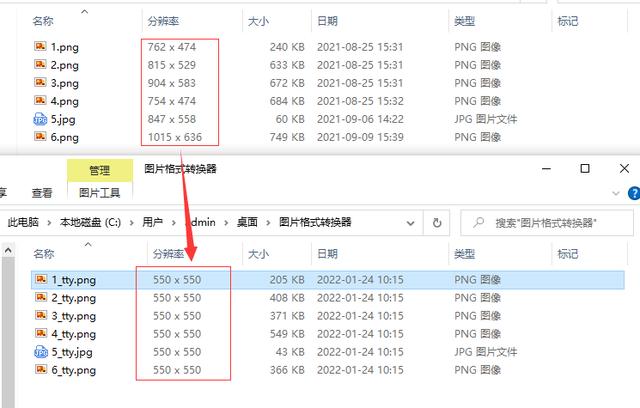This screenshot has height=408, width=640.
Task: Click the 图片格式转换器 window title
Action: click(180, 169)
